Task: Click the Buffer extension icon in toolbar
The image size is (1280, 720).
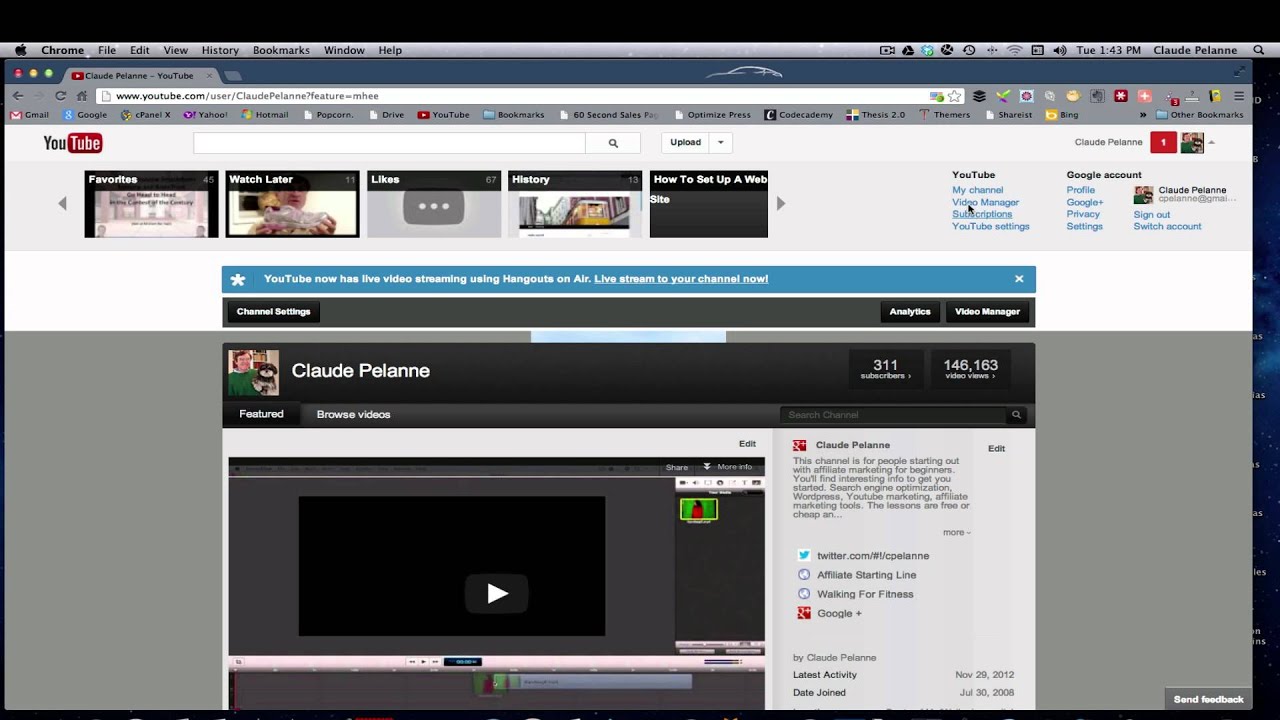Action: click(979, 96)
